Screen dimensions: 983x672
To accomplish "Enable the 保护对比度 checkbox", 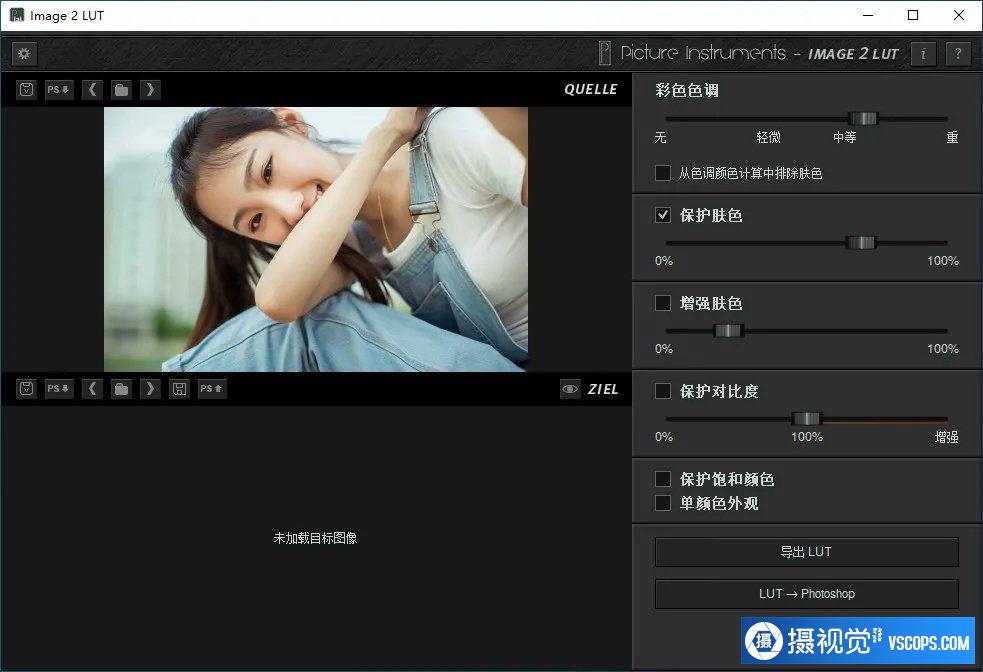I will 663,391.
